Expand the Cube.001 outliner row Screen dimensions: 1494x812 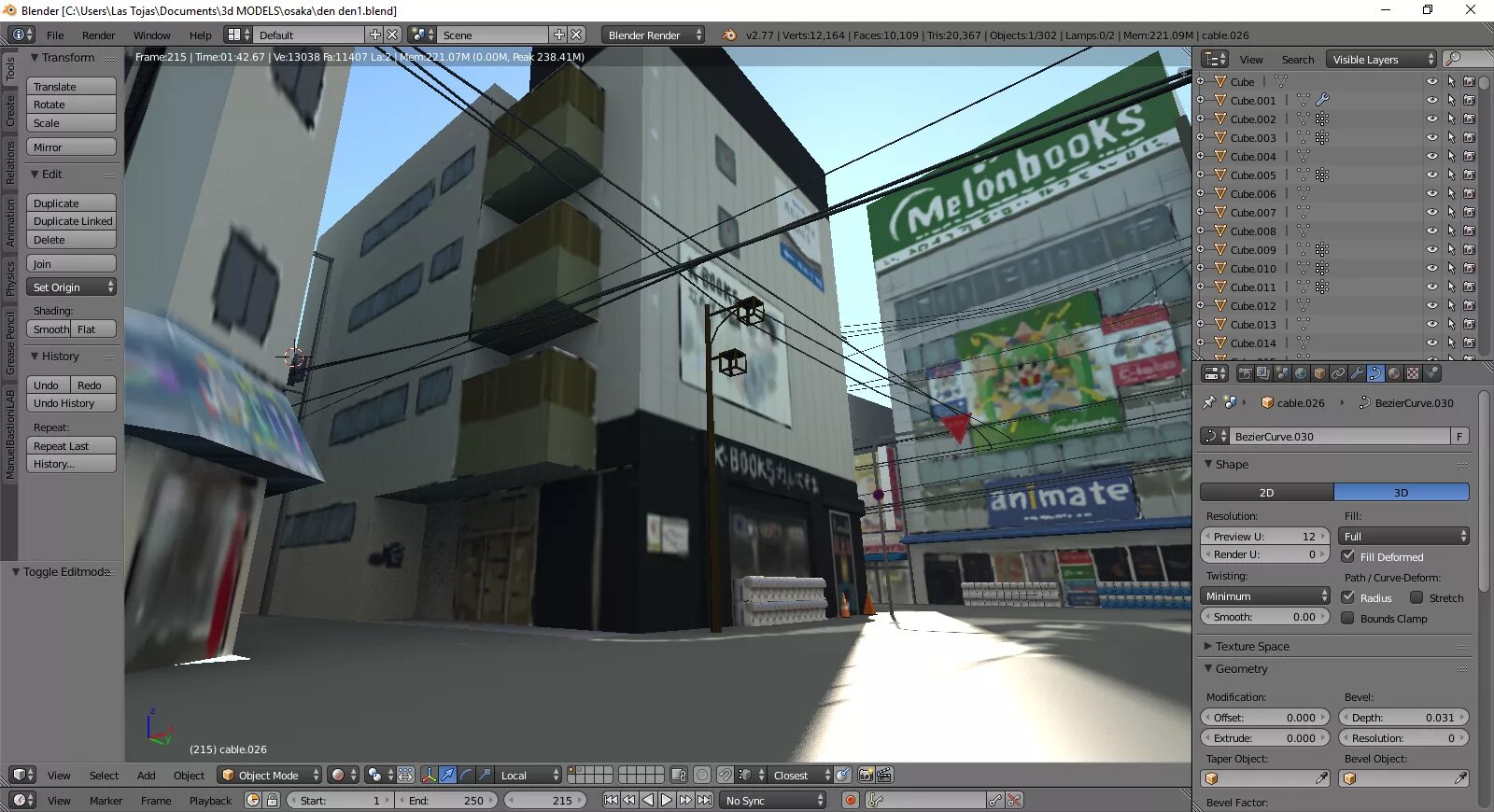(1202, 100)
